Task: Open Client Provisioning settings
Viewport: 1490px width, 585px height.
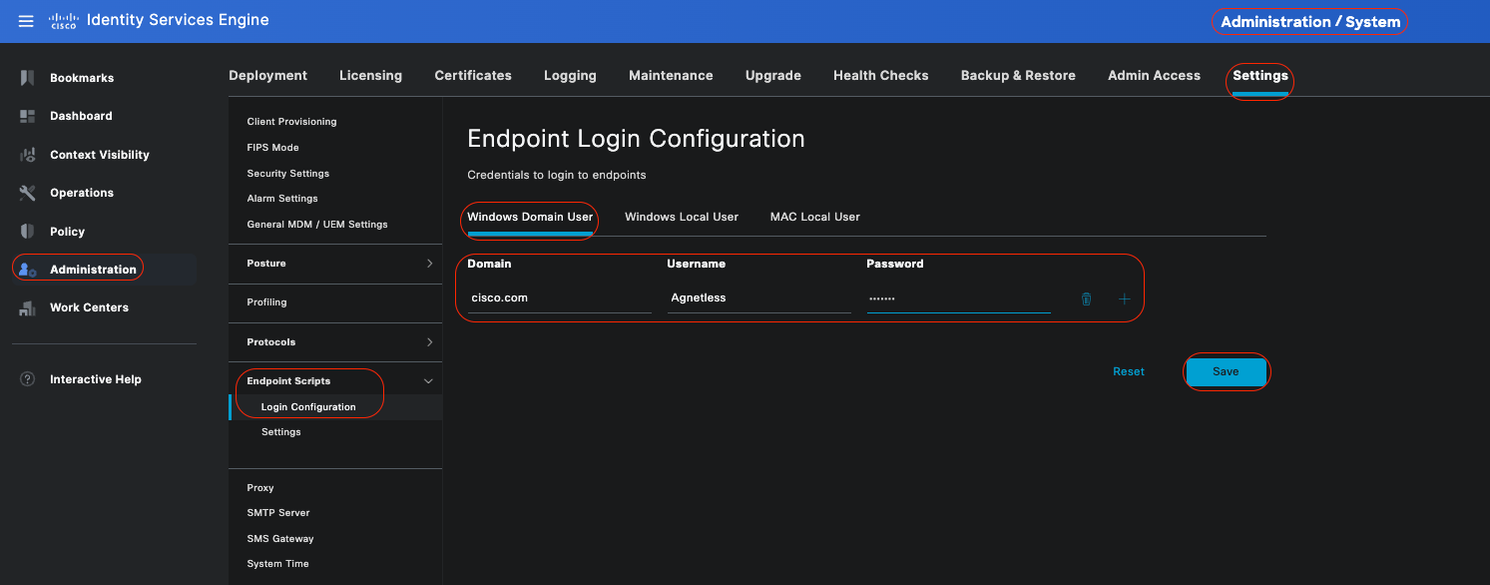Action: pyautogui.click(x=292, y=122)
